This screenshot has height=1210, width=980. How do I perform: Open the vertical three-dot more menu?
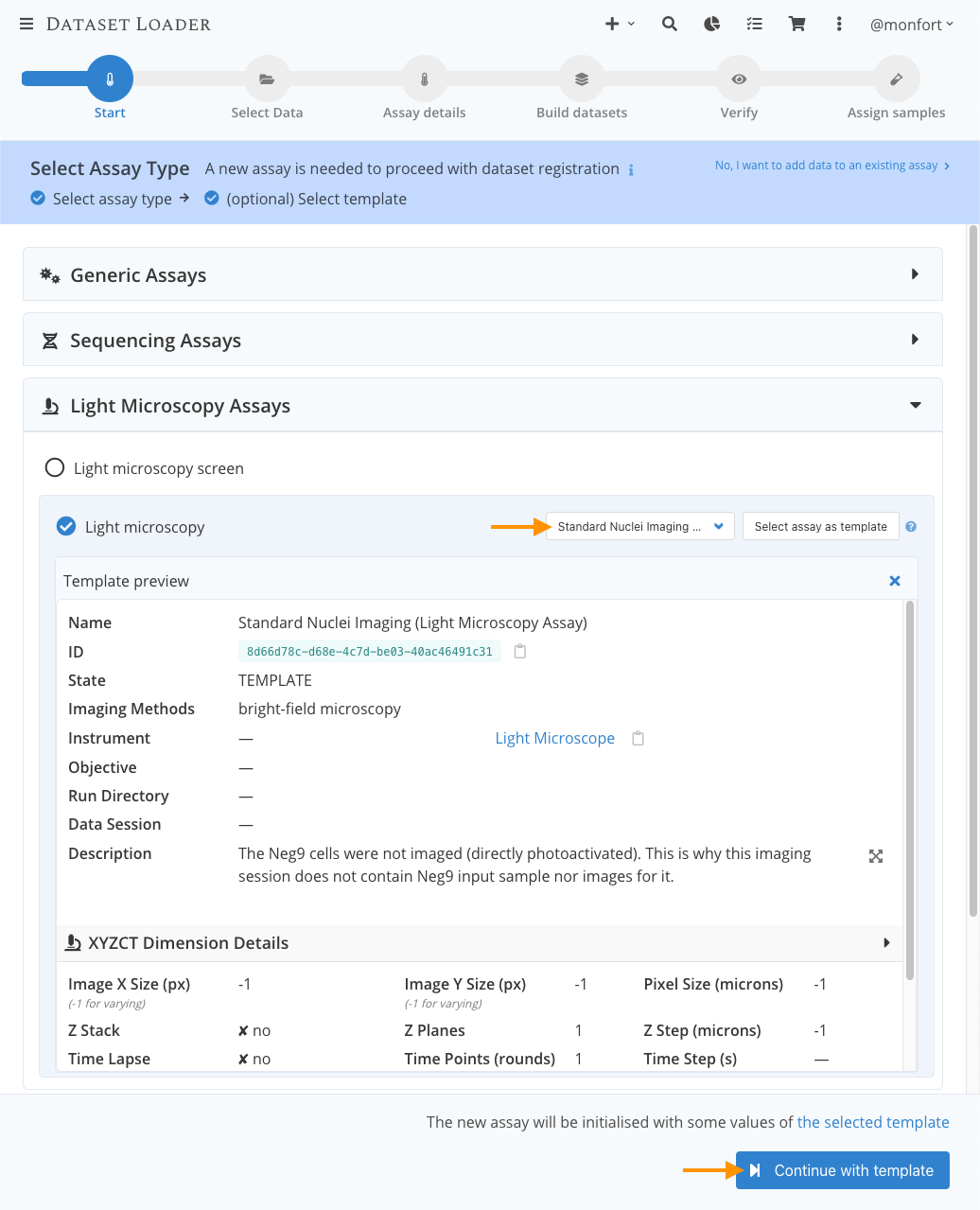coord(839,24)
